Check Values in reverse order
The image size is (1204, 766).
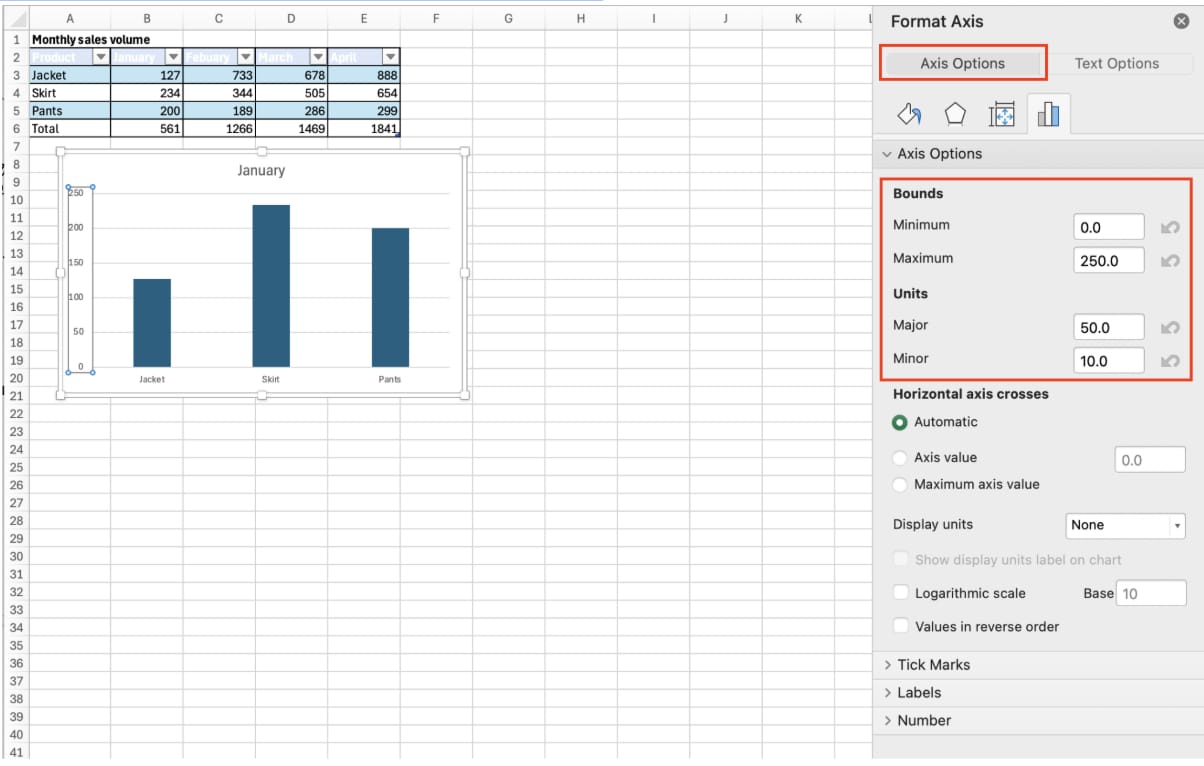[901, 627]
